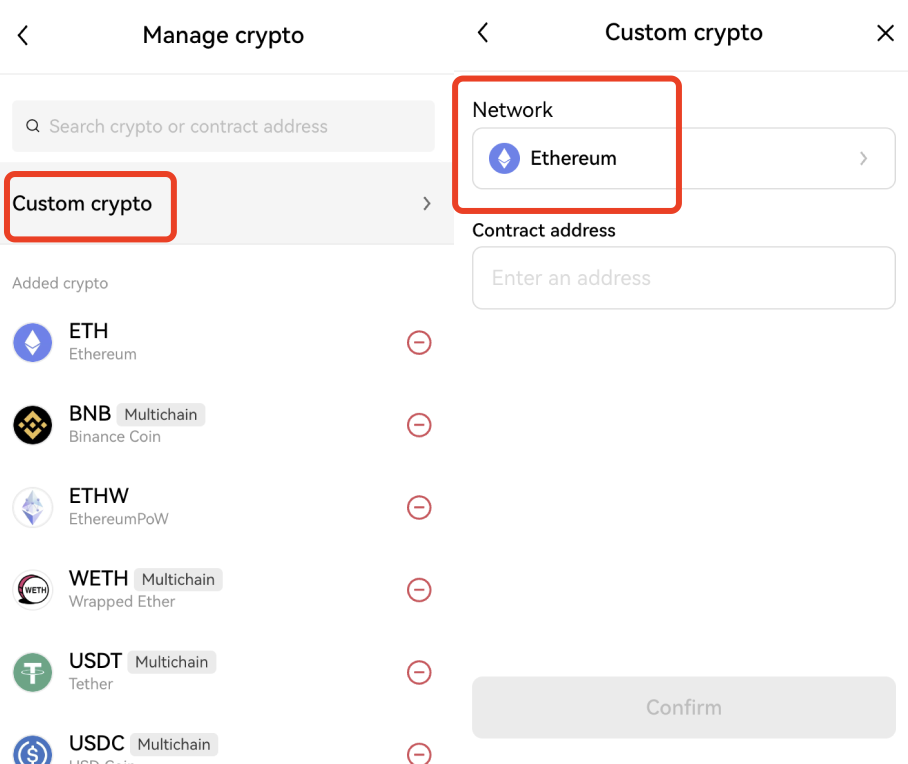This screenshot has width=908, height=764.
Task: Click the contract address input field
Action: [x=683, y=278]
